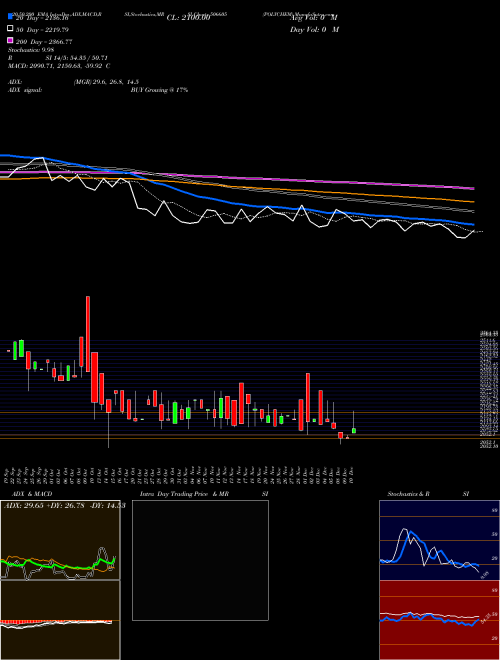
Task: Click the 'BUY Growing @ 17%' signal text
Action: click(x=159, y=90)
